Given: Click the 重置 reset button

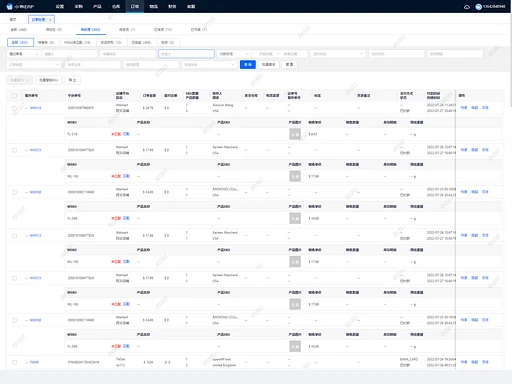Looking at the screenshot, I should click(x=289, y=64).
